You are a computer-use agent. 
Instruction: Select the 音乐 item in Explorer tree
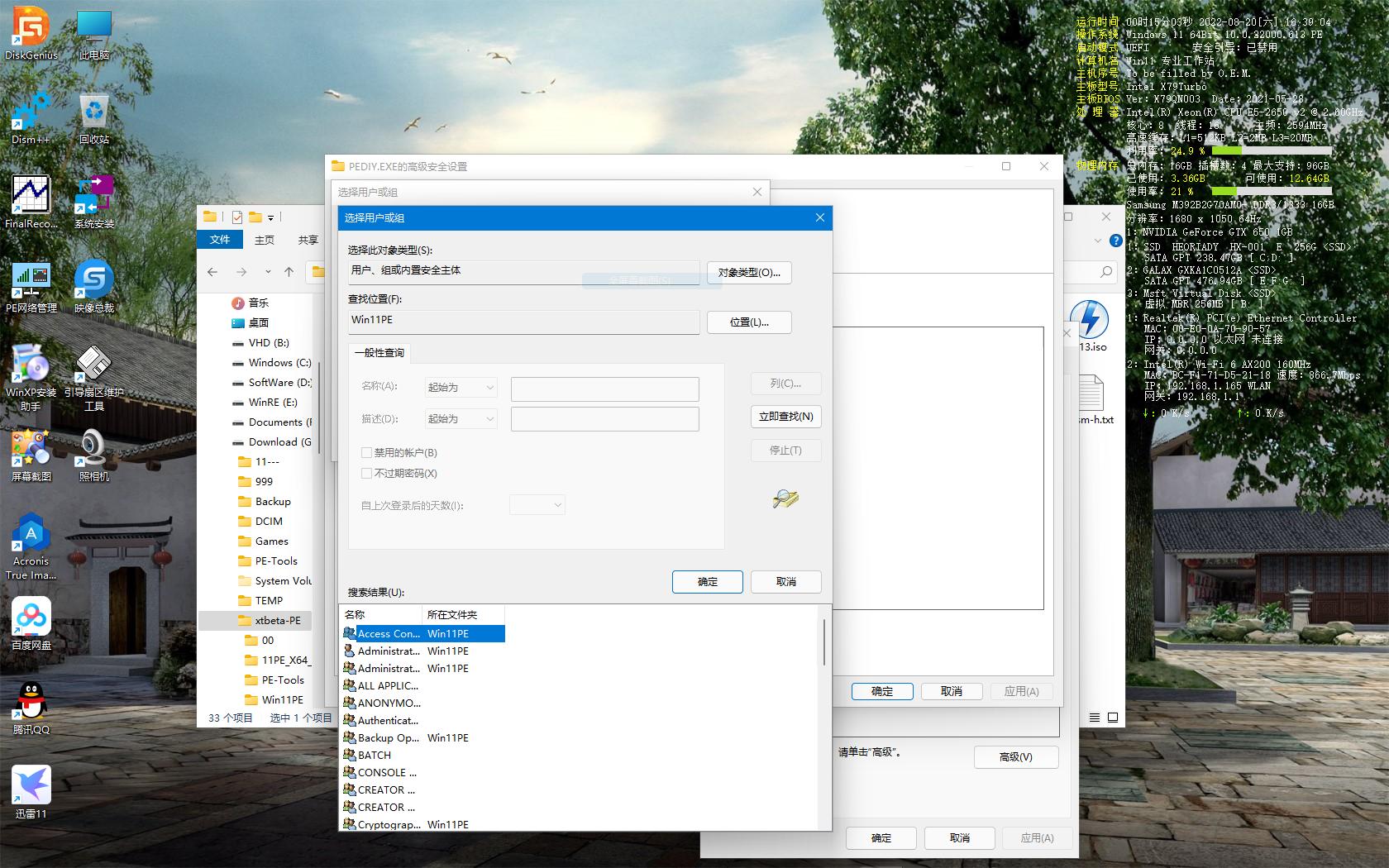pos(250,303)
